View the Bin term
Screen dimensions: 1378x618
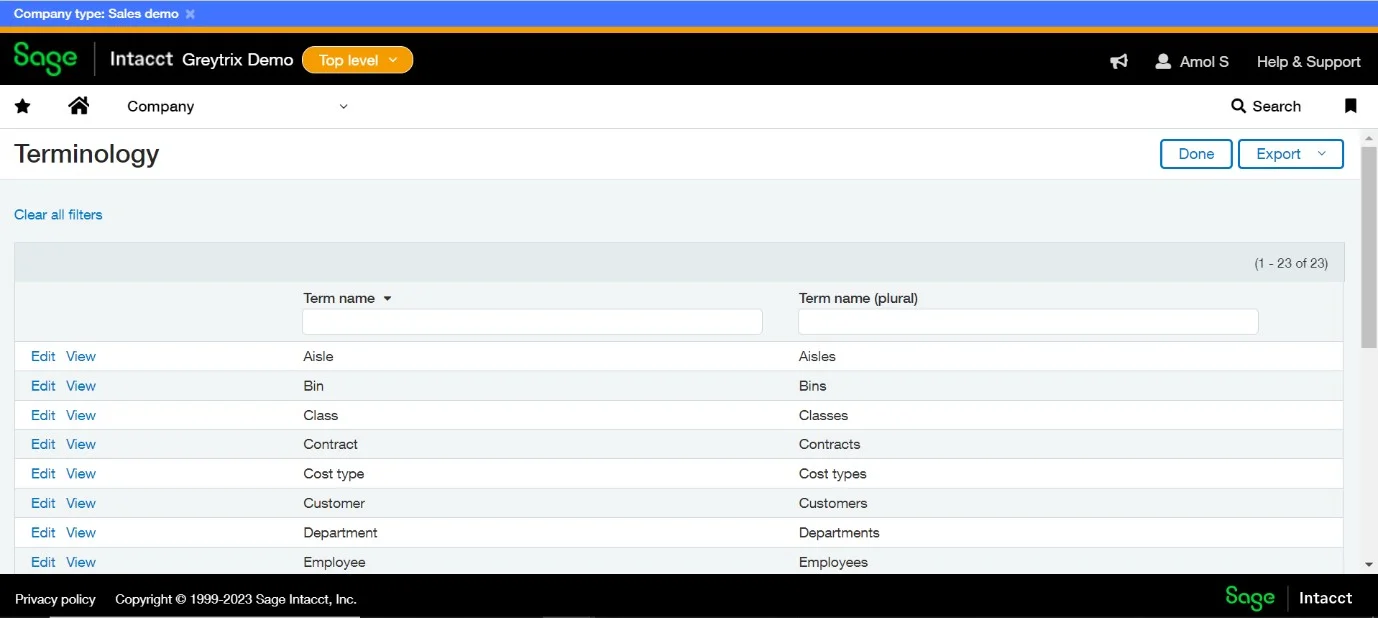tap(81, 386)
